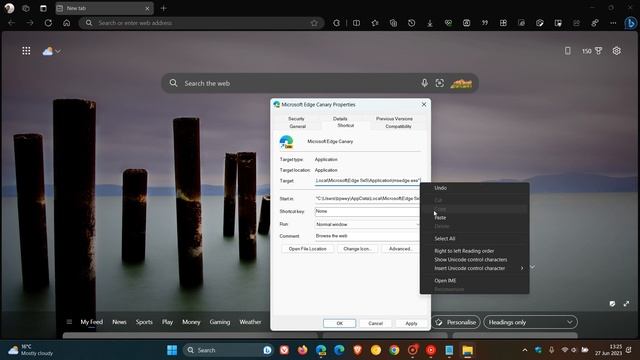This screenshot has width=640, height=360.
Task: Switch to the Weather feed tab
Action: [x=250, y=322]
